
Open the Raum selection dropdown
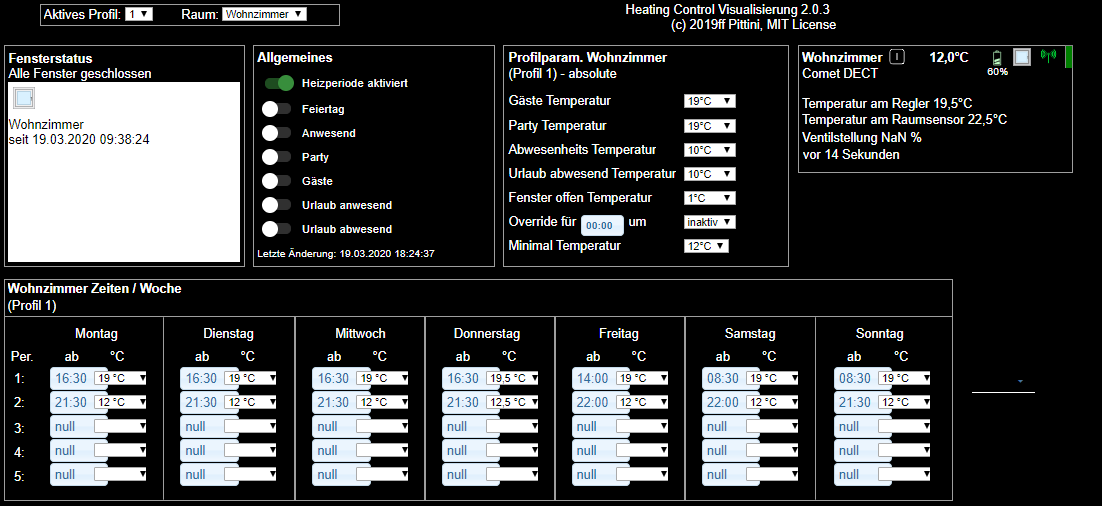click(x=264, y=14)
